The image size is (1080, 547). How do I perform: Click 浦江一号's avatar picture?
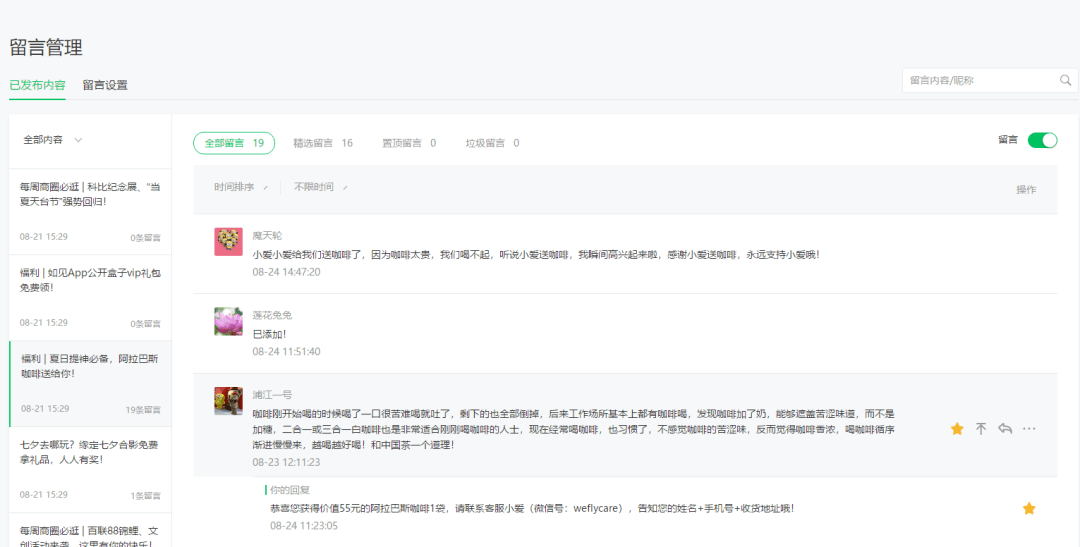[228, 401]
